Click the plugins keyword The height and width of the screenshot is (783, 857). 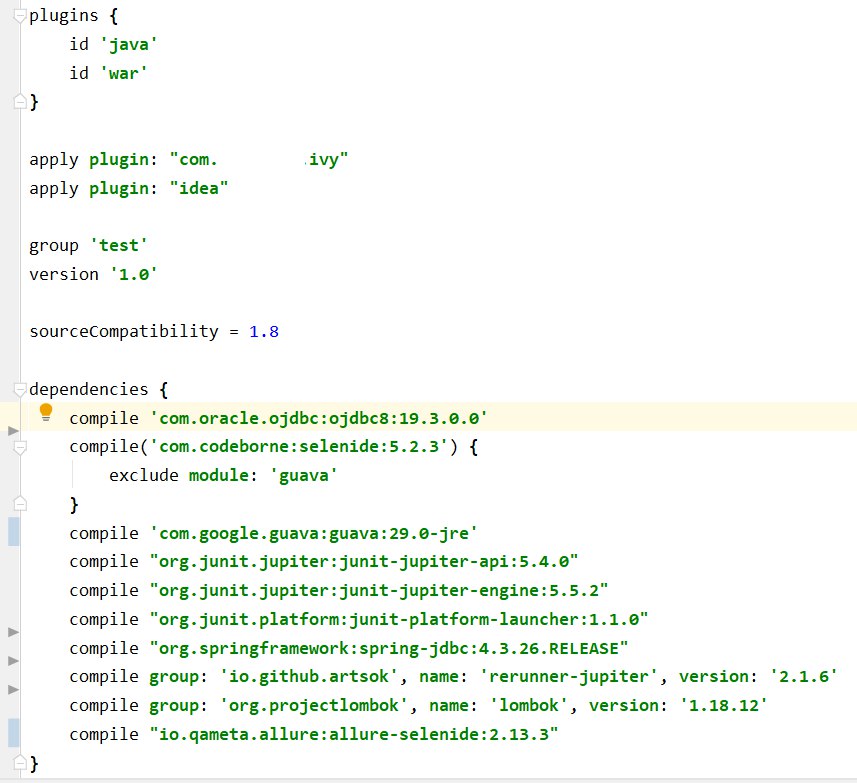click(64, 16)
